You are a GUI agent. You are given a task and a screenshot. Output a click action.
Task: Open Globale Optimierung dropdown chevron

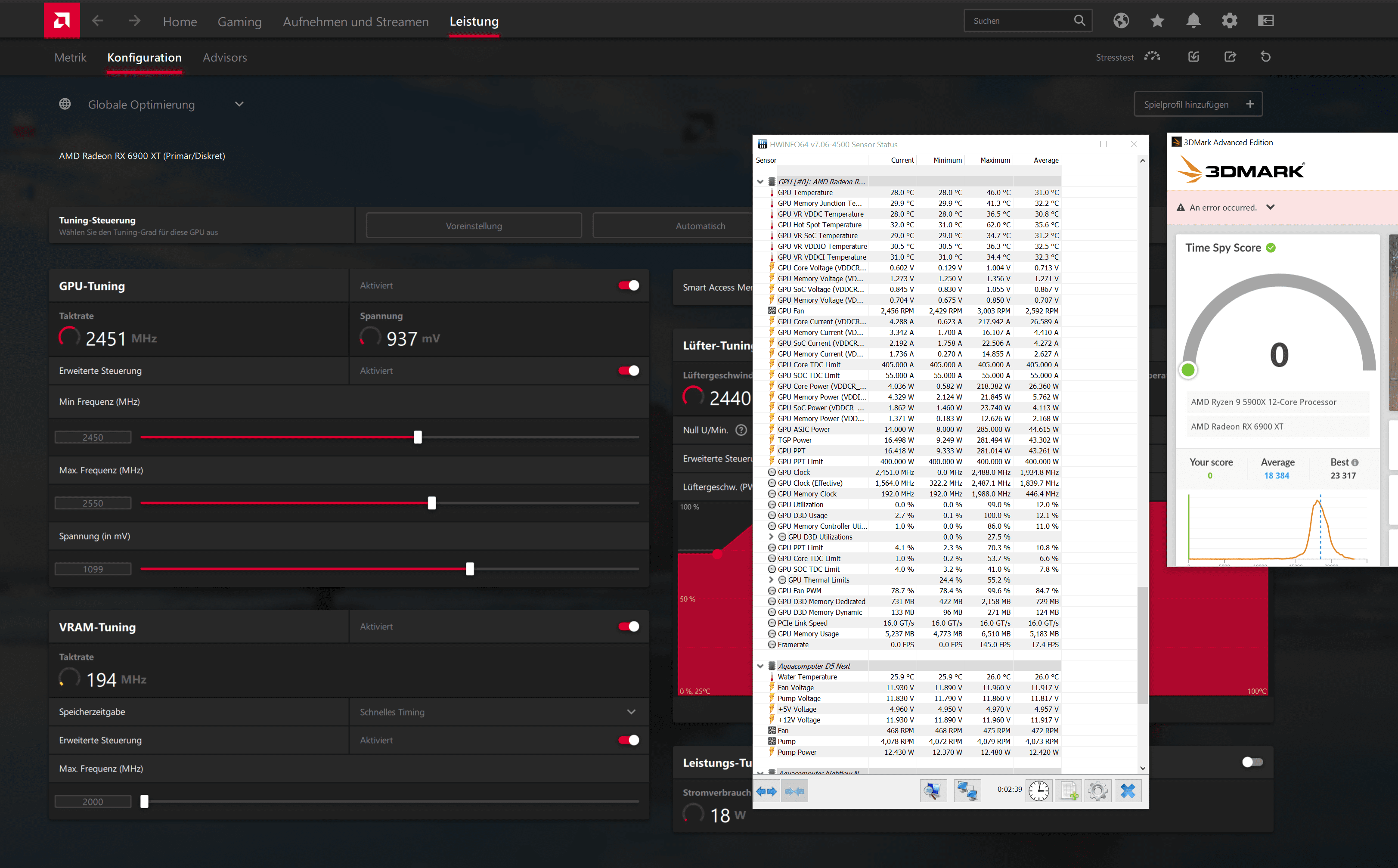(239, 104)
